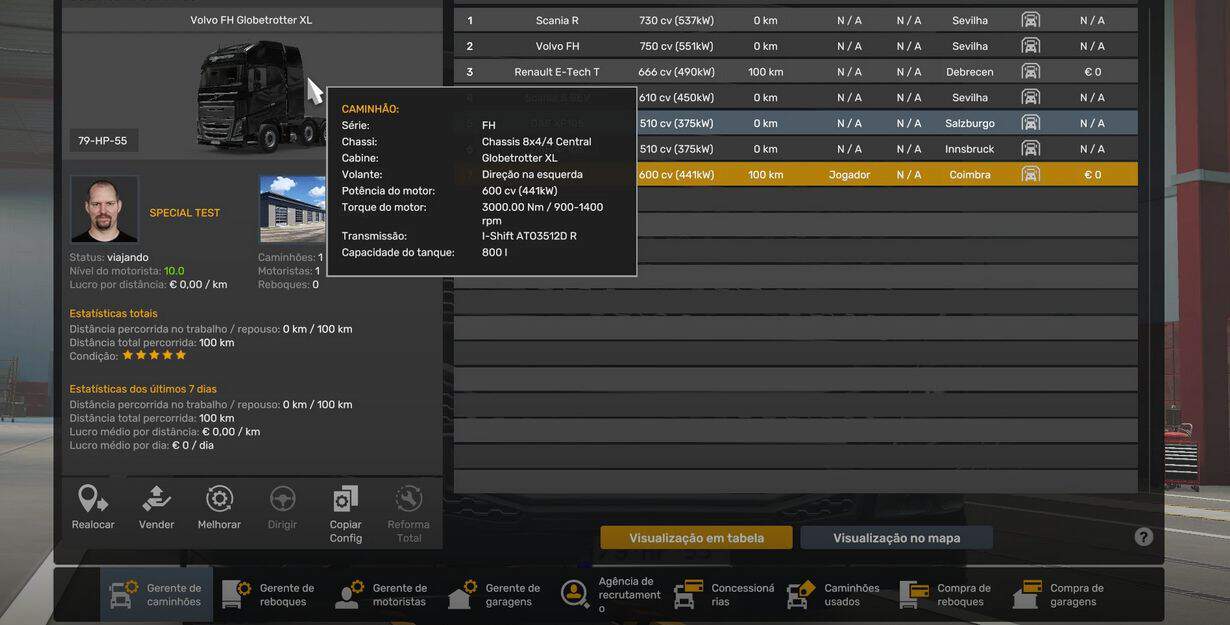Switch to Visualização em tabela
This screenshot has height=625, width=1230.
pyautogui.click(x=696, y=538)
